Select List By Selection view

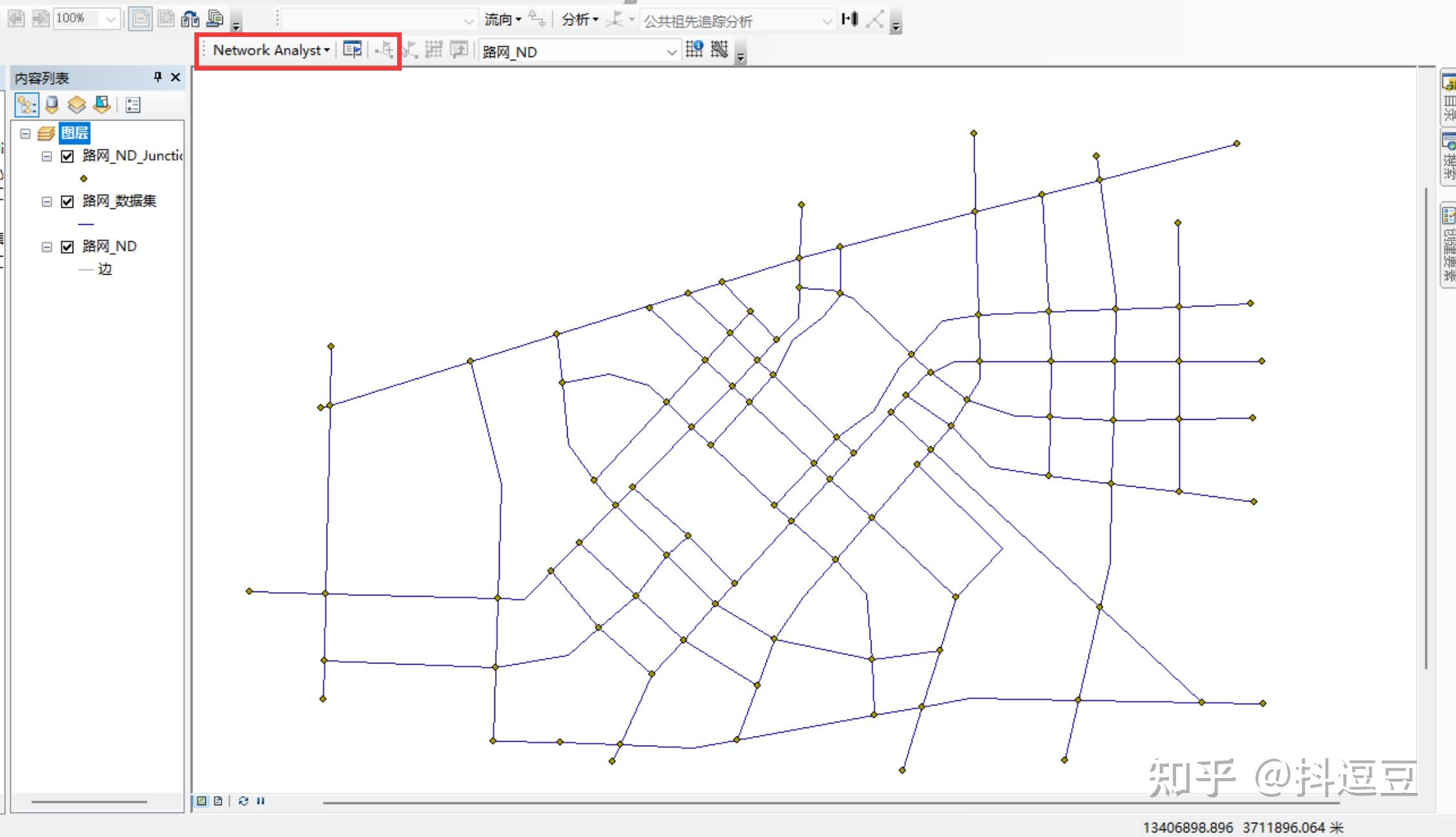pos(102,105)
